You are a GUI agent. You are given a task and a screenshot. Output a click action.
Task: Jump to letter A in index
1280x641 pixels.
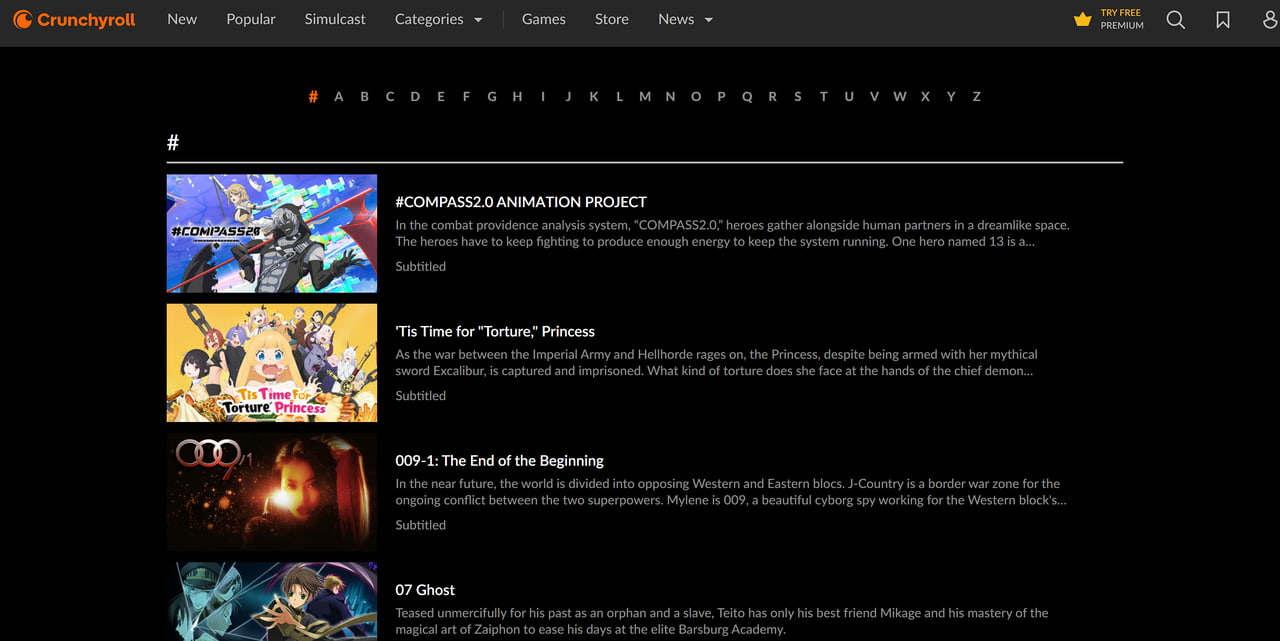point(339,96)
